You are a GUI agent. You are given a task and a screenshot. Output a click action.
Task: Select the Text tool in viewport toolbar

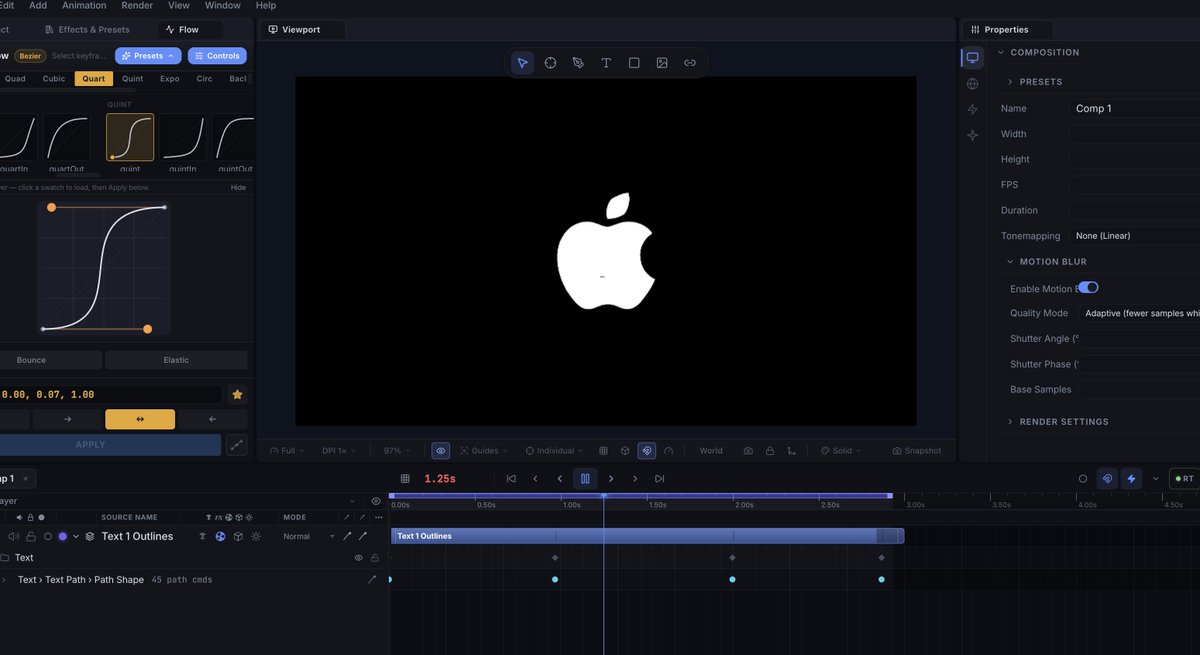pos(606,63)
